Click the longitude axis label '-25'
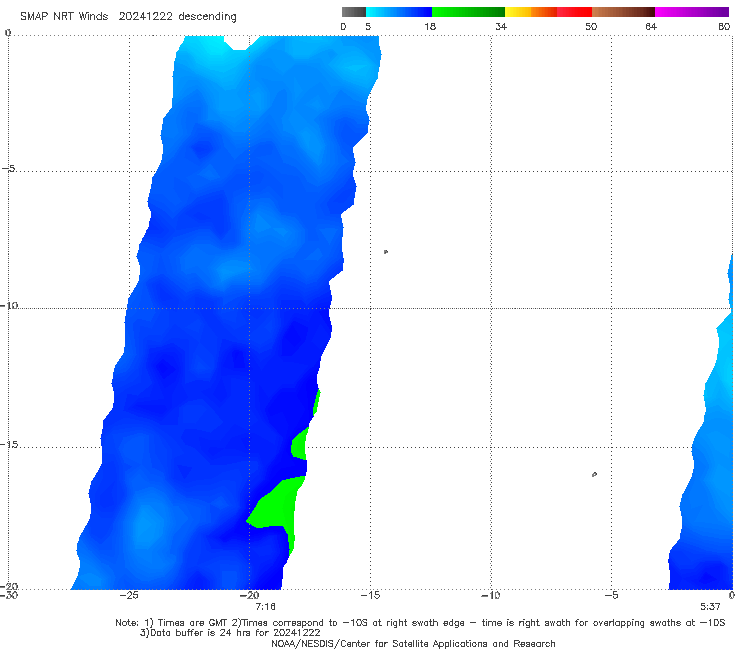Viewport: 740px width, 650px height. (x=129, y=595)
